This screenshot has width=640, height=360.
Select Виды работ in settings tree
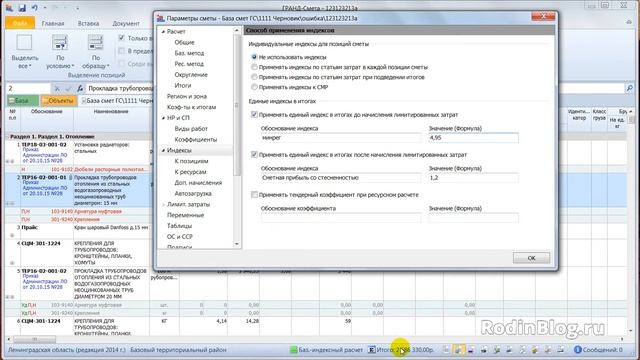(191, 129)
